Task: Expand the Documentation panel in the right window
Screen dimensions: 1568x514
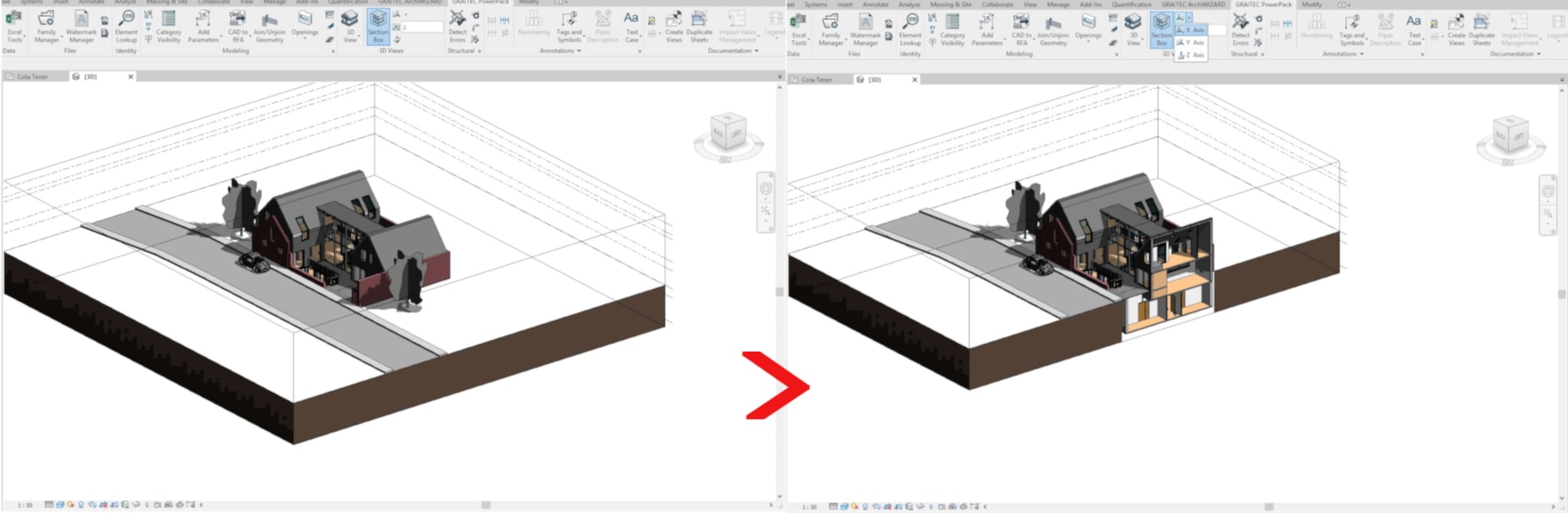Action: 1516,54
